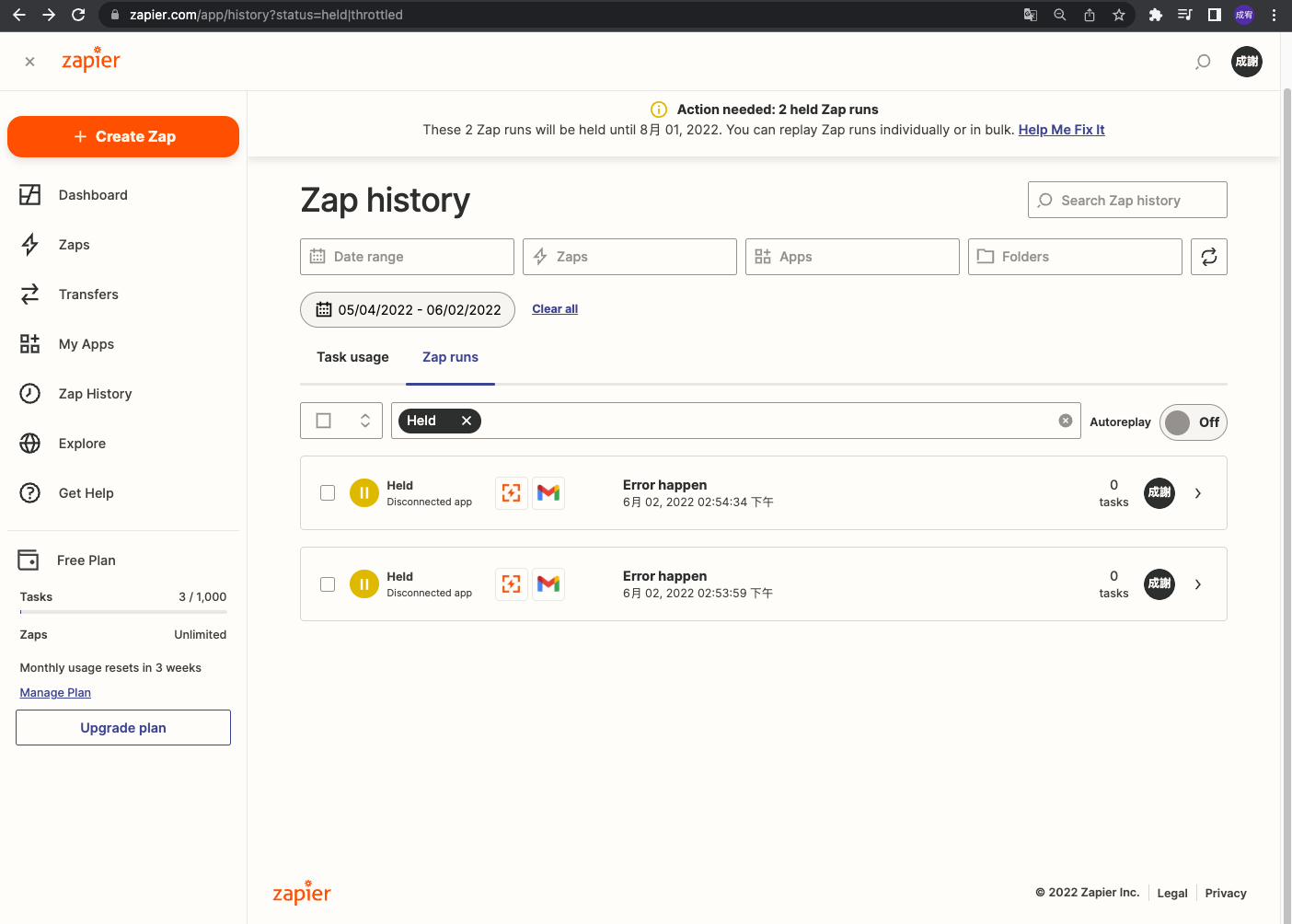Screen dimensions: 1292x924
Task: Open the account avatar menu in header
Action: (x=1247, y=62)
